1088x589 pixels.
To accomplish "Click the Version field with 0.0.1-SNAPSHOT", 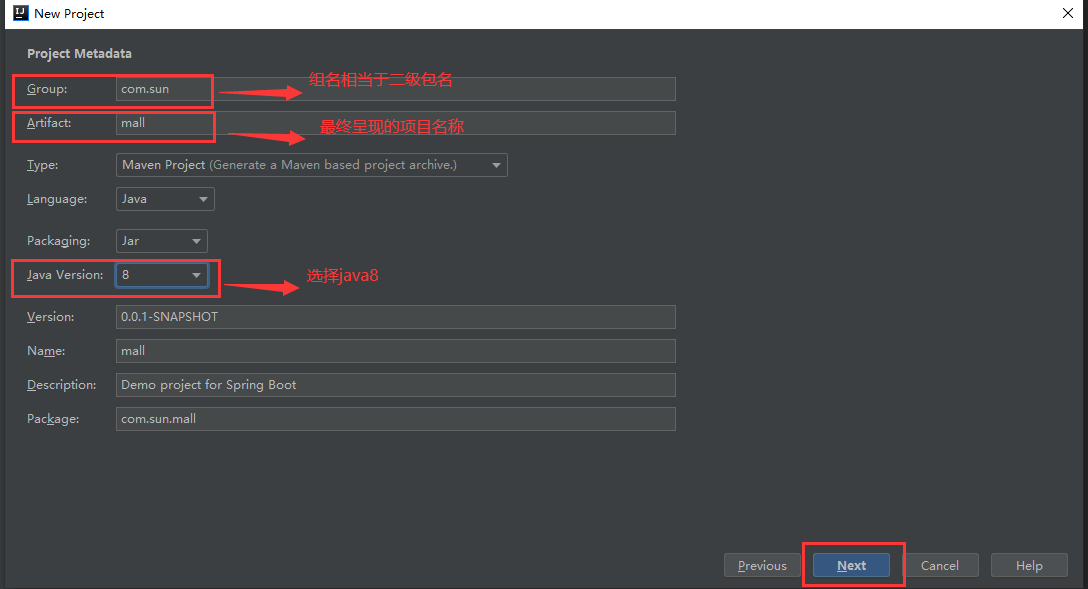I will 396,317.
